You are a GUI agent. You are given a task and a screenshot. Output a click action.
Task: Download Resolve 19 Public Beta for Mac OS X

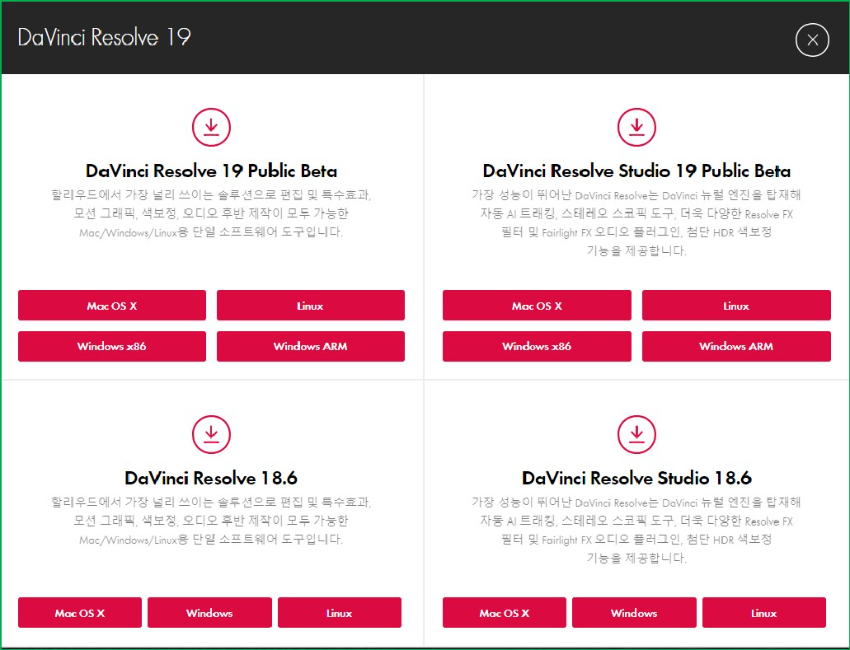112,306
